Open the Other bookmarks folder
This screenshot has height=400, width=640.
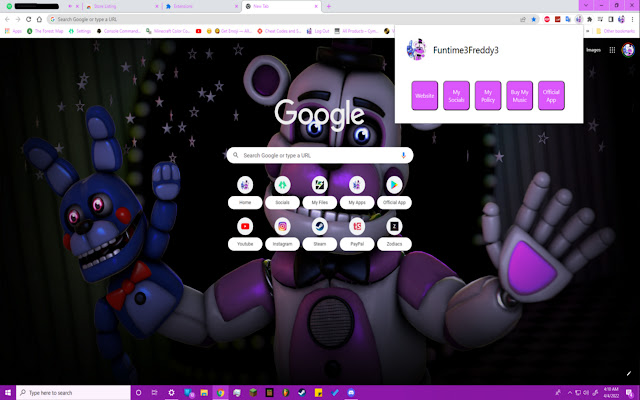pyautogui.click(x=615, y=31)
